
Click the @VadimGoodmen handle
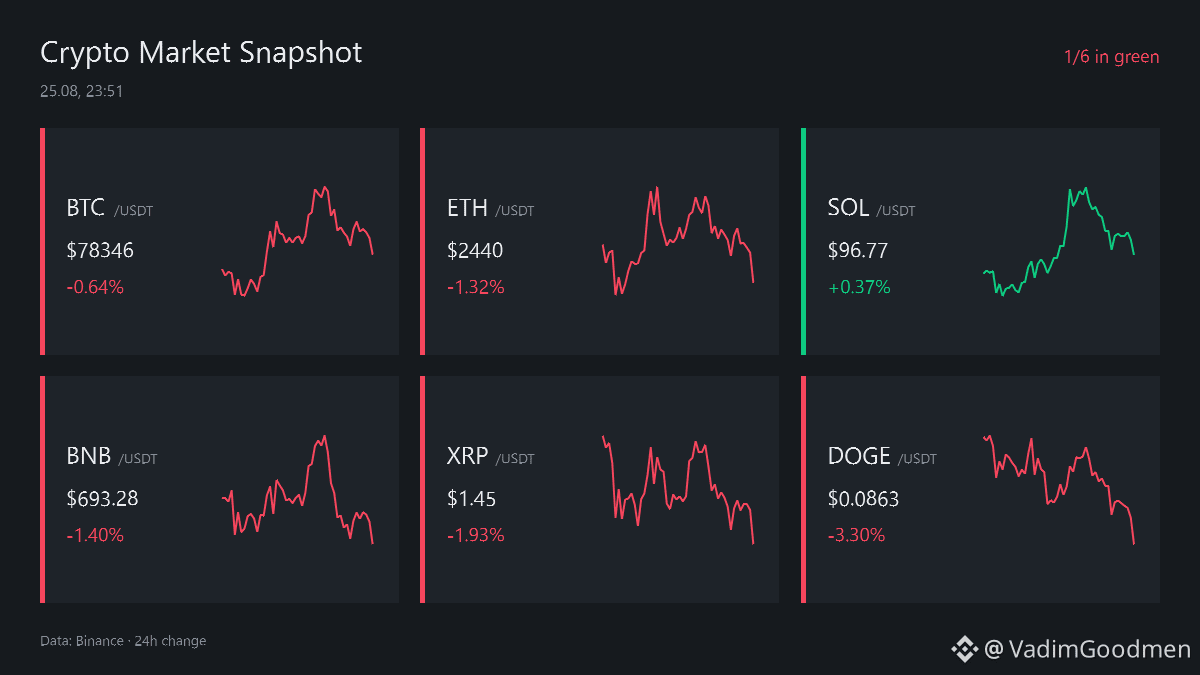click(x=1088, y=650)
